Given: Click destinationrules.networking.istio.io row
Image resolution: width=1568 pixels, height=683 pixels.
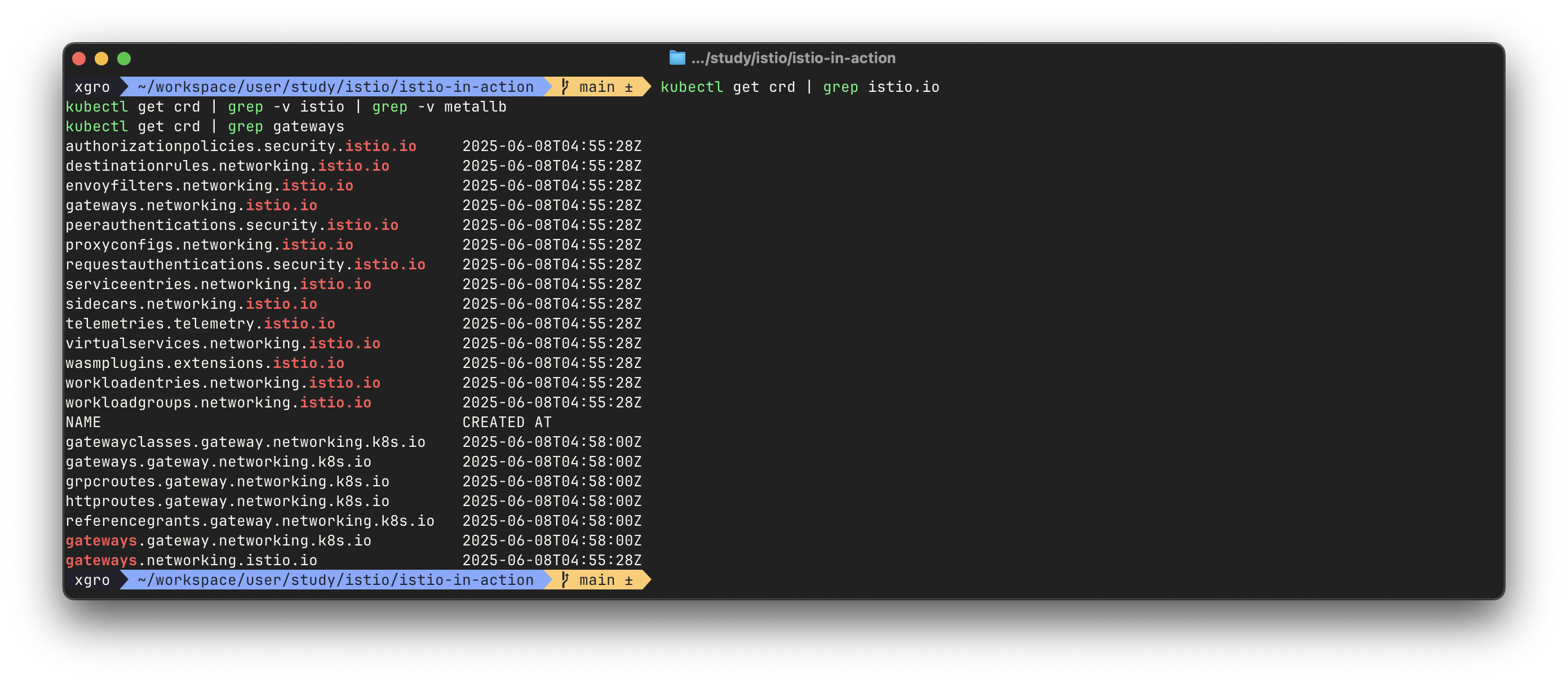Looking at the screenshot, I should click(x=353, y=166).
